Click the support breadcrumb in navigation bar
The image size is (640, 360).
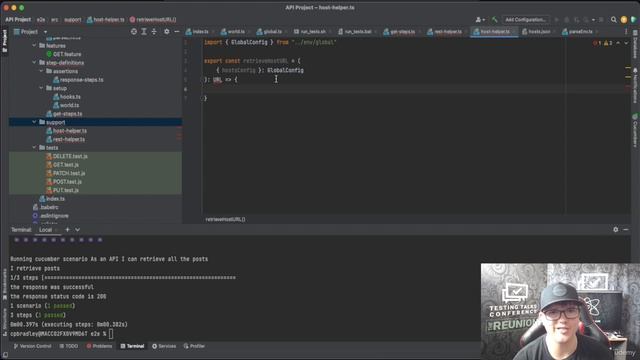[73, 20]
